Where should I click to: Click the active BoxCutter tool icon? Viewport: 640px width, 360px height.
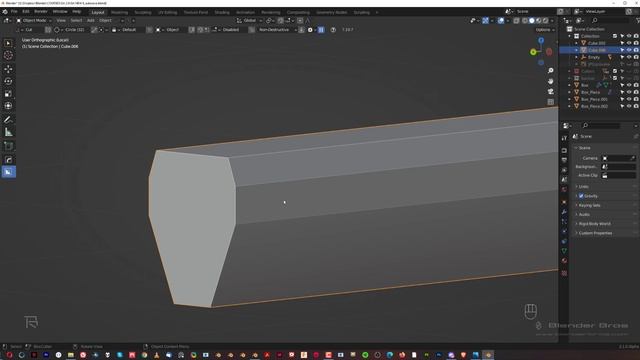(8, 172)
